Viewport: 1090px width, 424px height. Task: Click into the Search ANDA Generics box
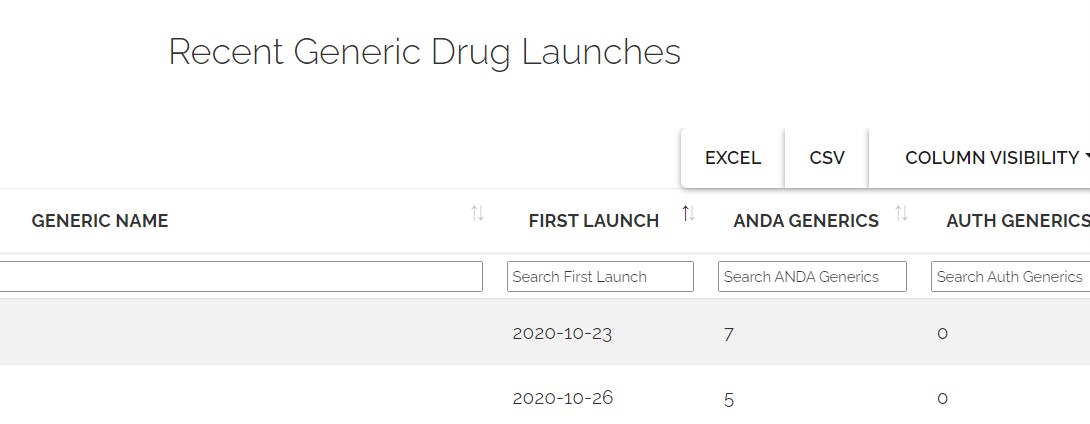click(812, 277)
